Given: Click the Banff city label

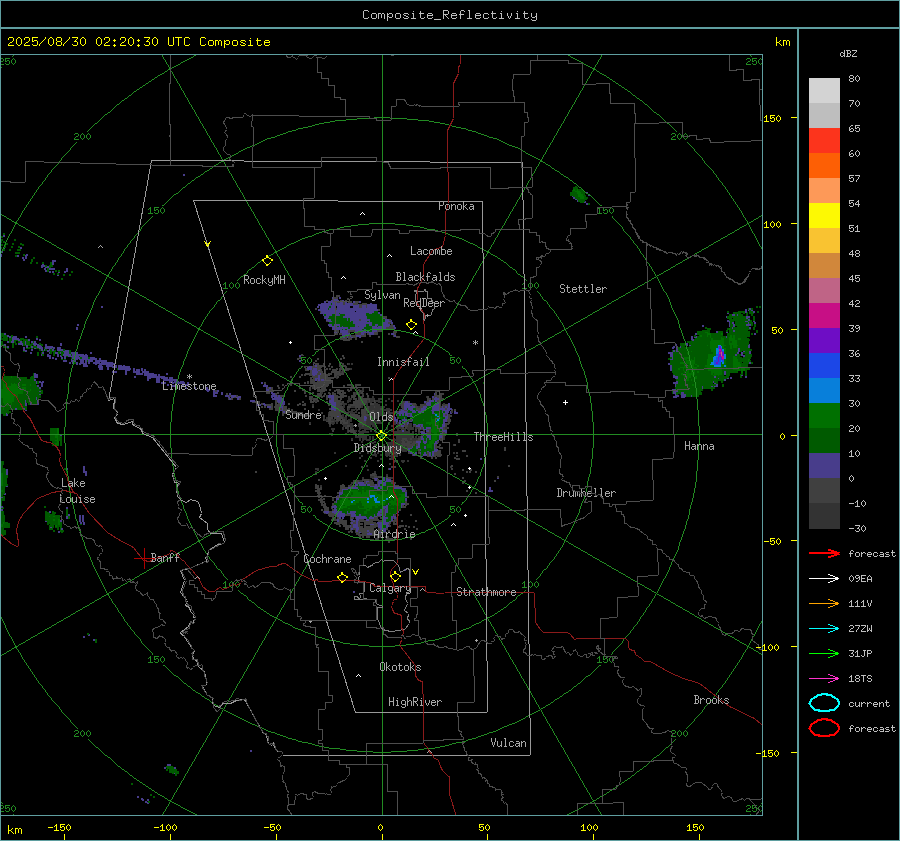Looking at the screenshot, I should point(165,557).
